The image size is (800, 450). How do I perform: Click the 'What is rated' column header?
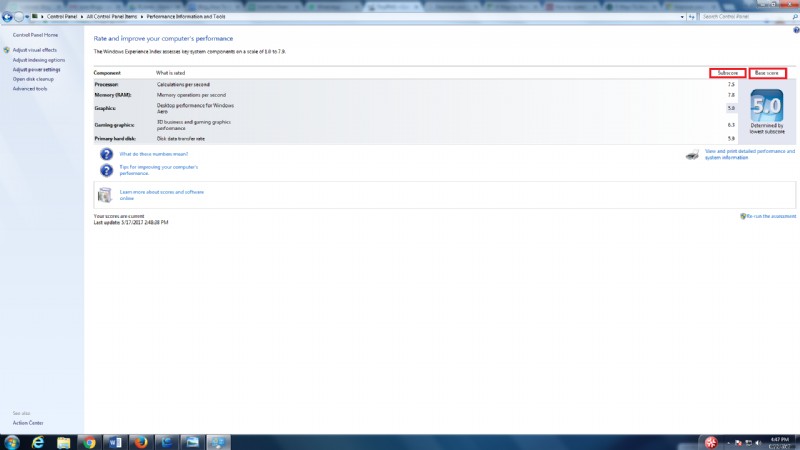170,73
